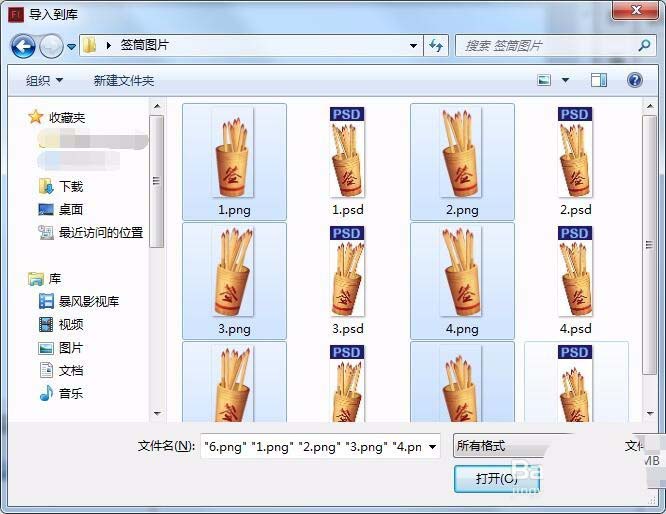666x514 pixels.
Task: Open 图片 library
Action: [x=60, y=348]
